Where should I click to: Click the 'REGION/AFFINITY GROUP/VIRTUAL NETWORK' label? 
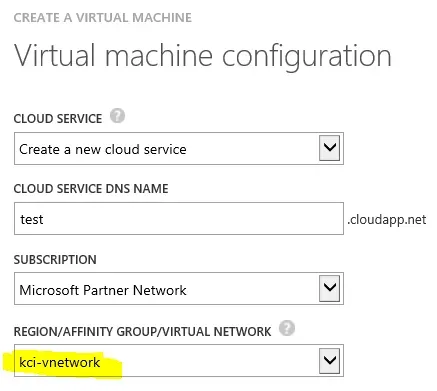tap(142, 332)
